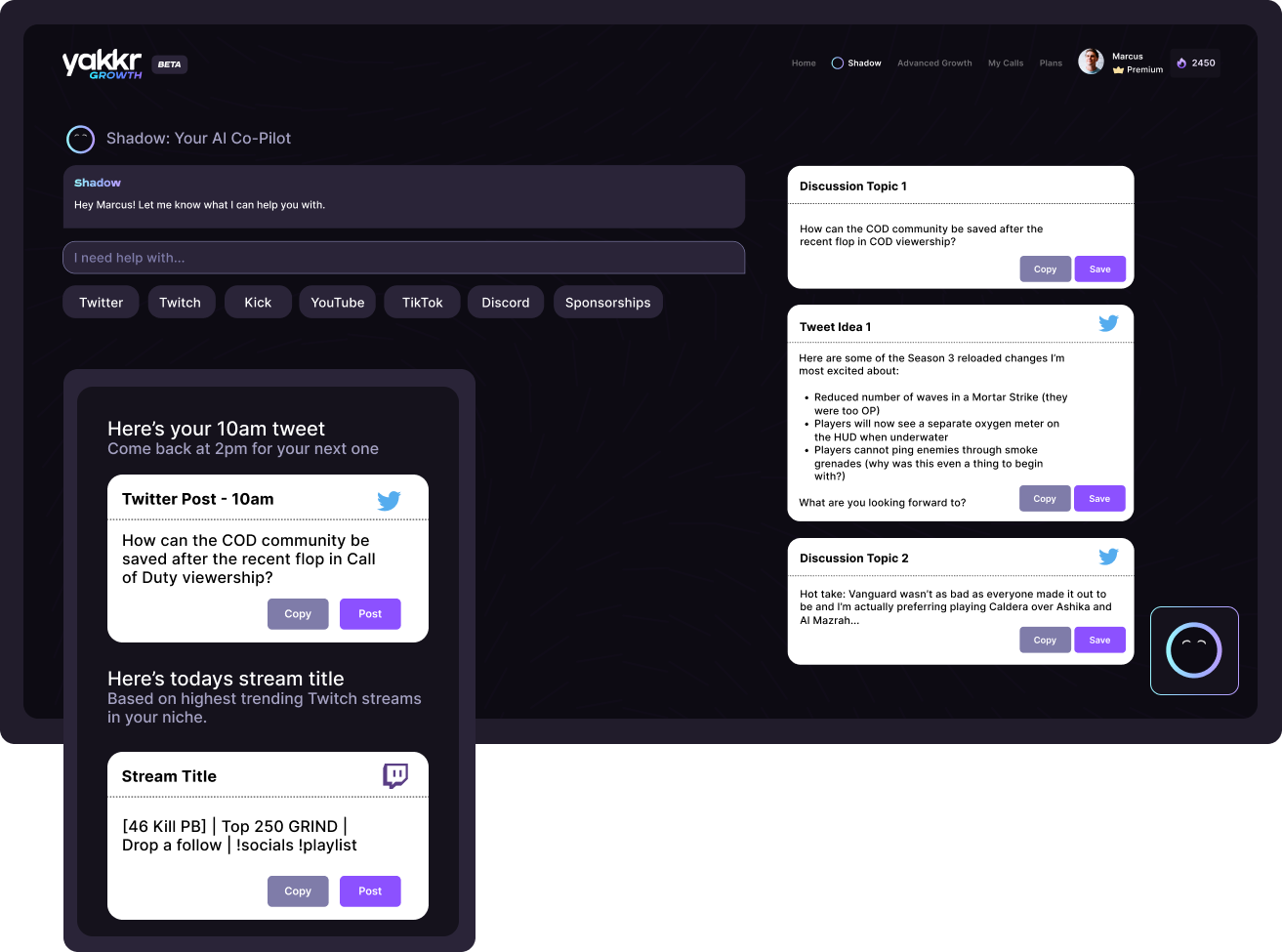Post the Stream Title
Viewport: 1282px width, 952px height.
tap(370, 891)
